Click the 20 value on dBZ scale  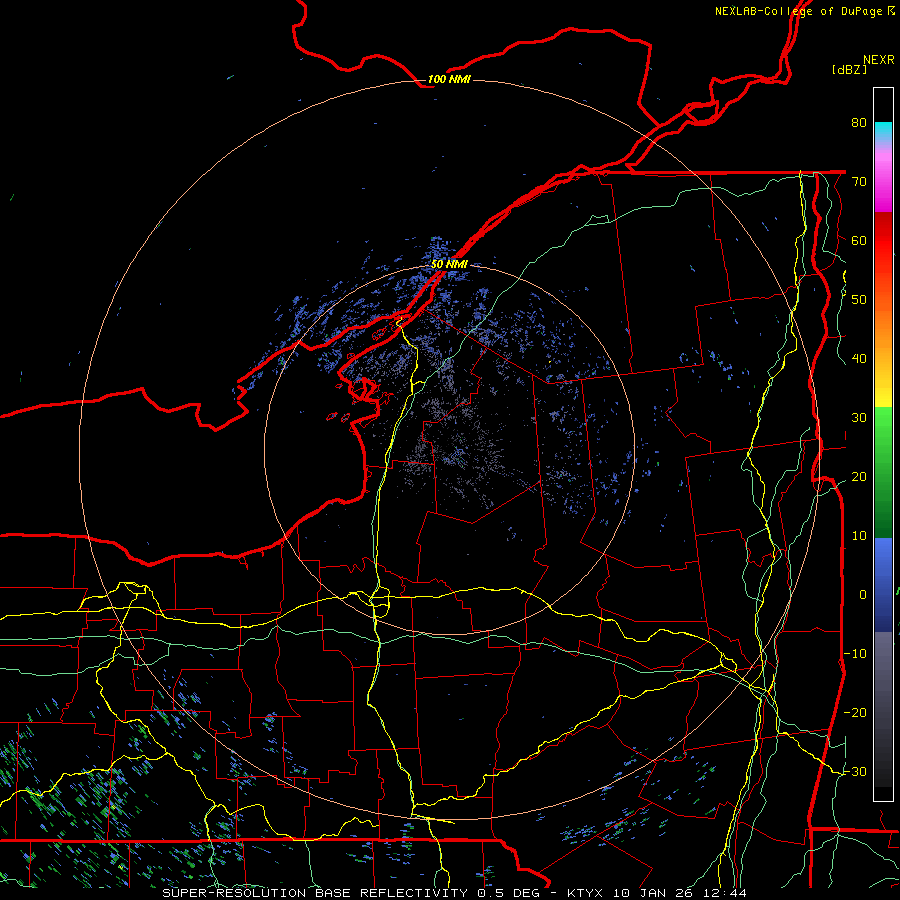(x=859, y=476)
